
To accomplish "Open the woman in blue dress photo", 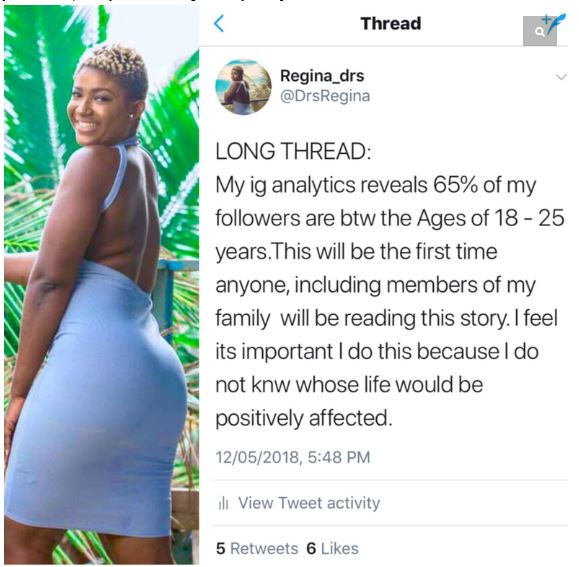I will [102, 285].
